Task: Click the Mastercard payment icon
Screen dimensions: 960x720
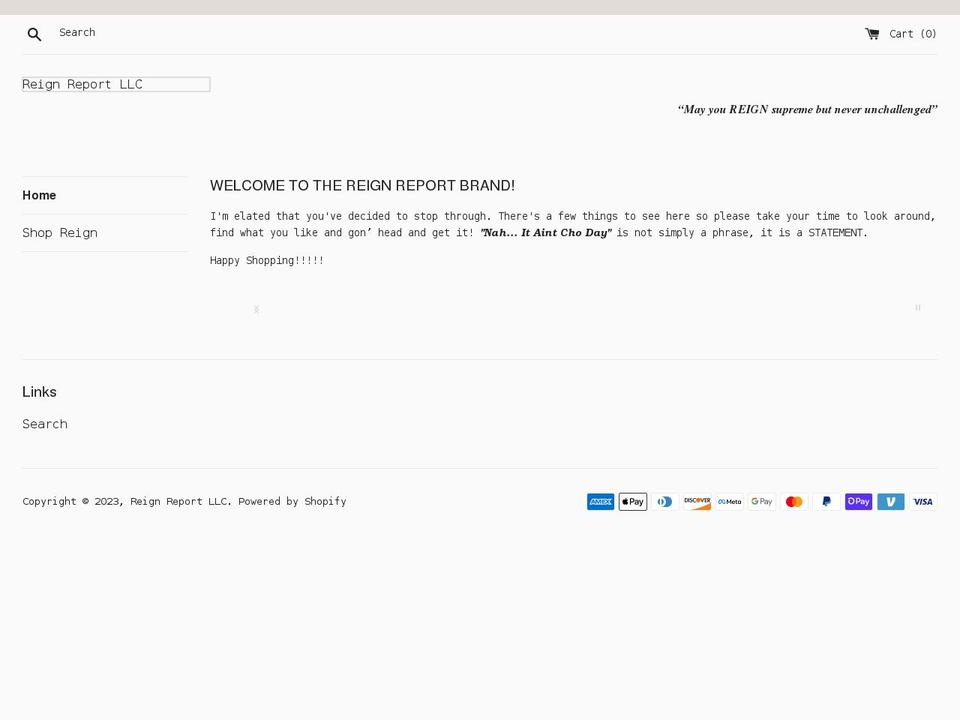Action: tap(794, 501)
